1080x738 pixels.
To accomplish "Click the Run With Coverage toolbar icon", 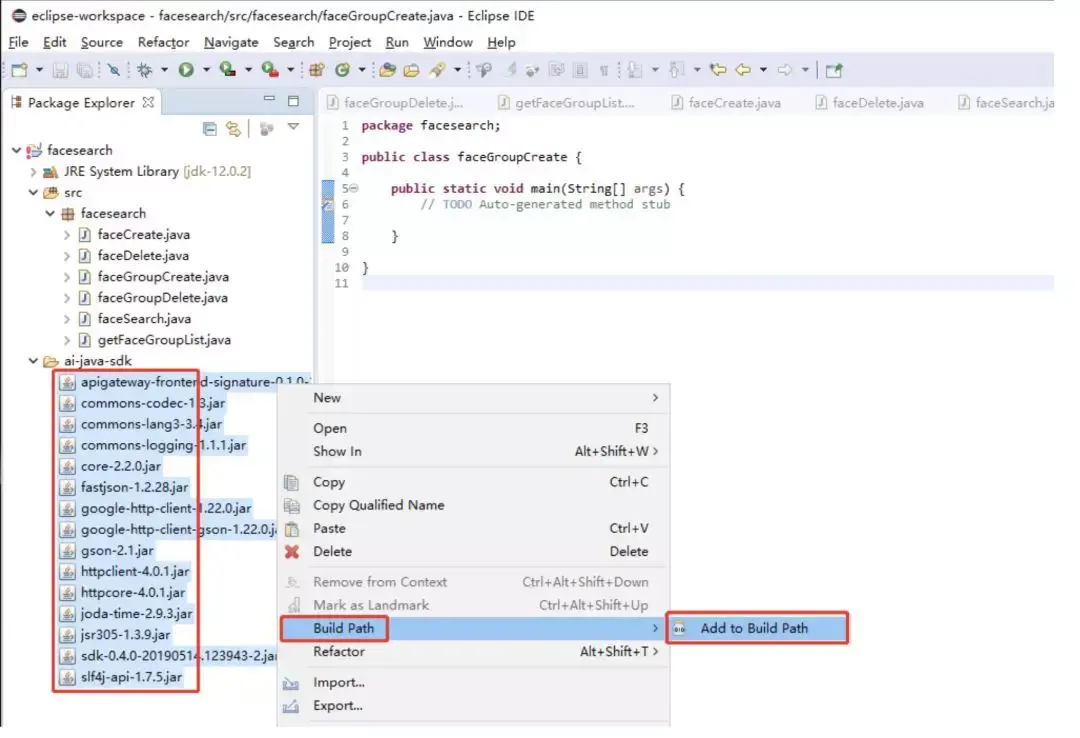I will coord(227,70).
